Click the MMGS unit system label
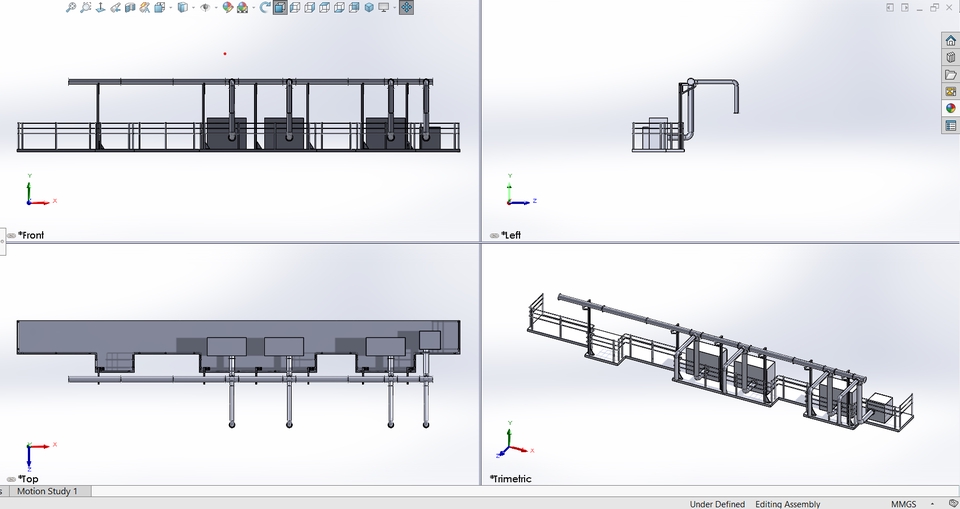The image size is (960, 509). [904, 504]
